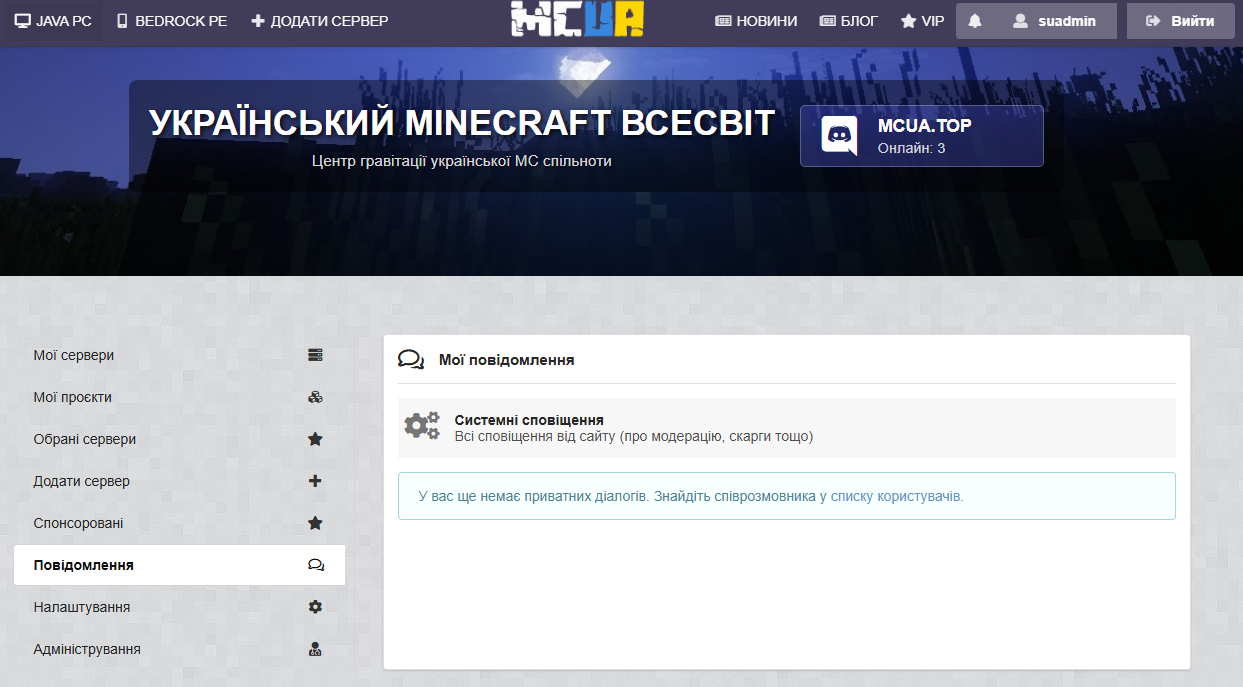The width and height of the screenshot is (1243, 687).
Task: Click the server stack icon beside Мої сервери
Action: 315,355
